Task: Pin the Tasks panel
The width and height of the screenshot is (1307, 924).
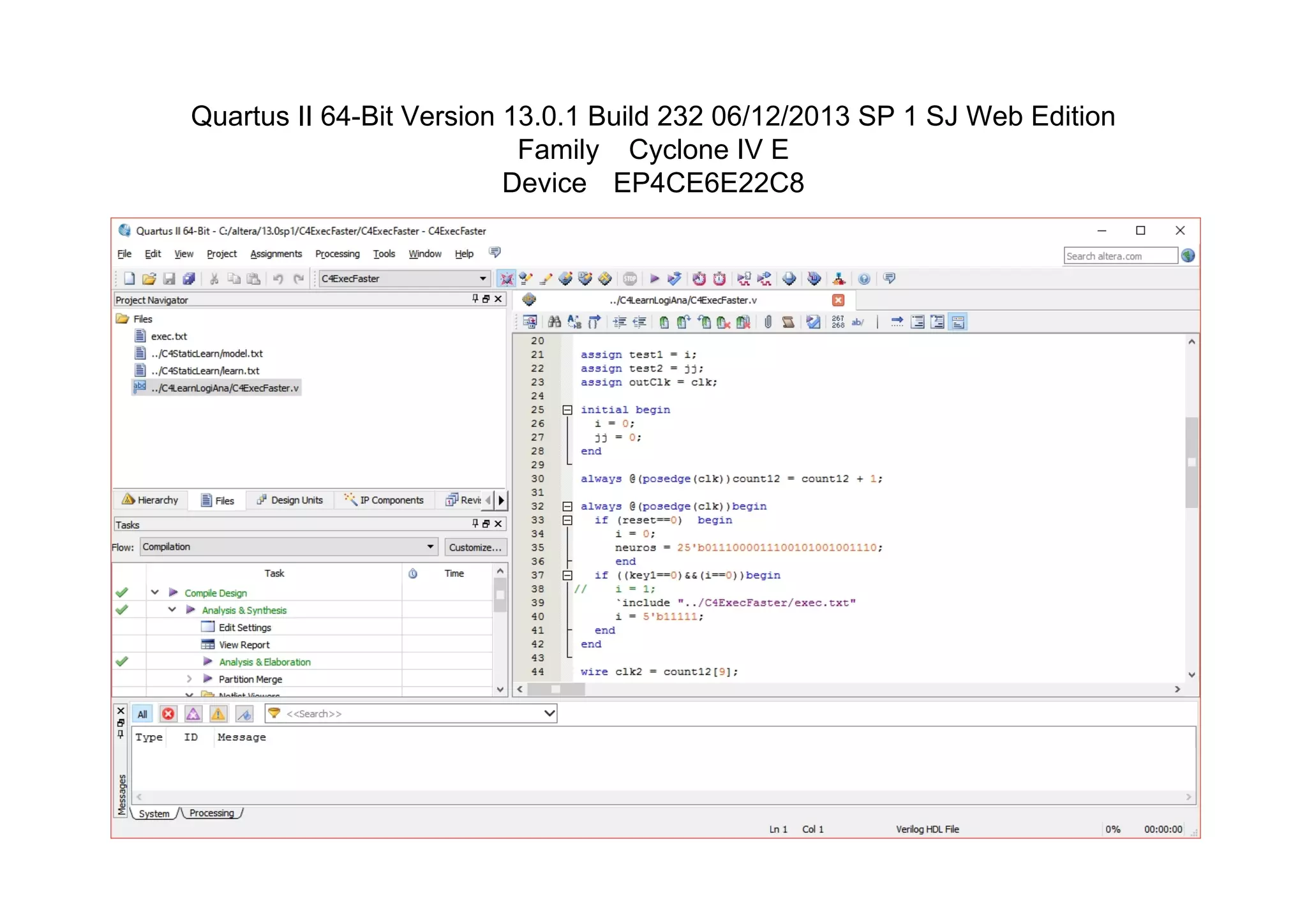Action: (x=475, y=523)
